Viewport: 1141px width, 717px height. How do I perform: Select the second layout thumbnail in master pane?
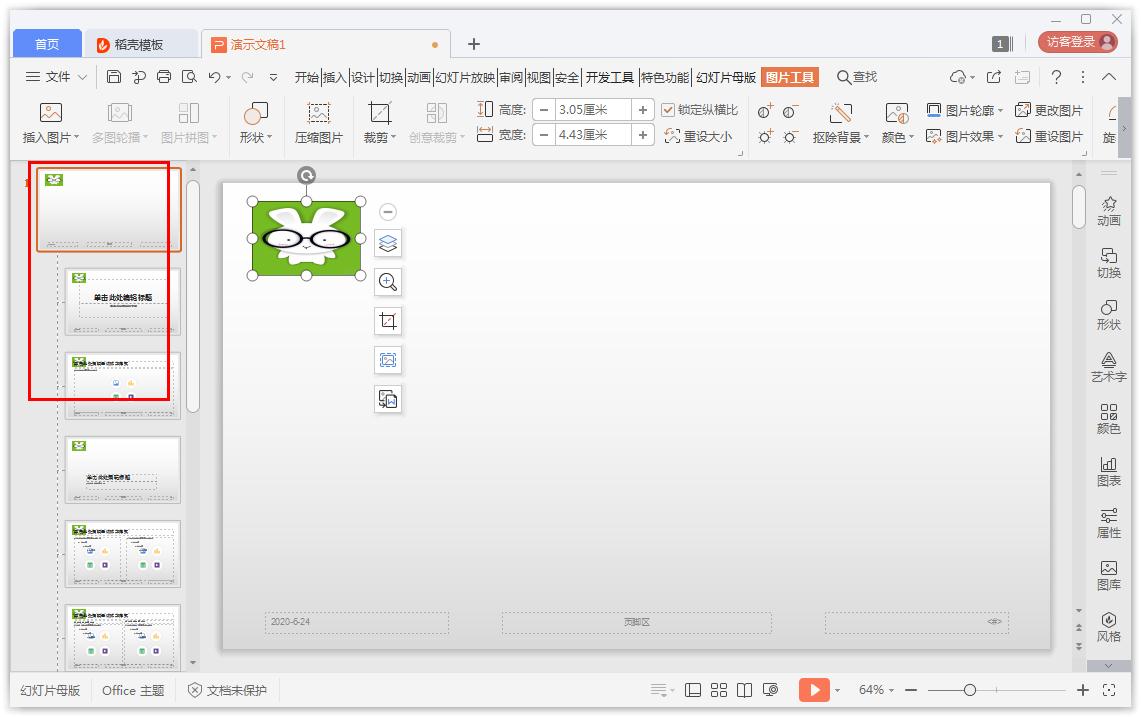(x=122, y=385)
